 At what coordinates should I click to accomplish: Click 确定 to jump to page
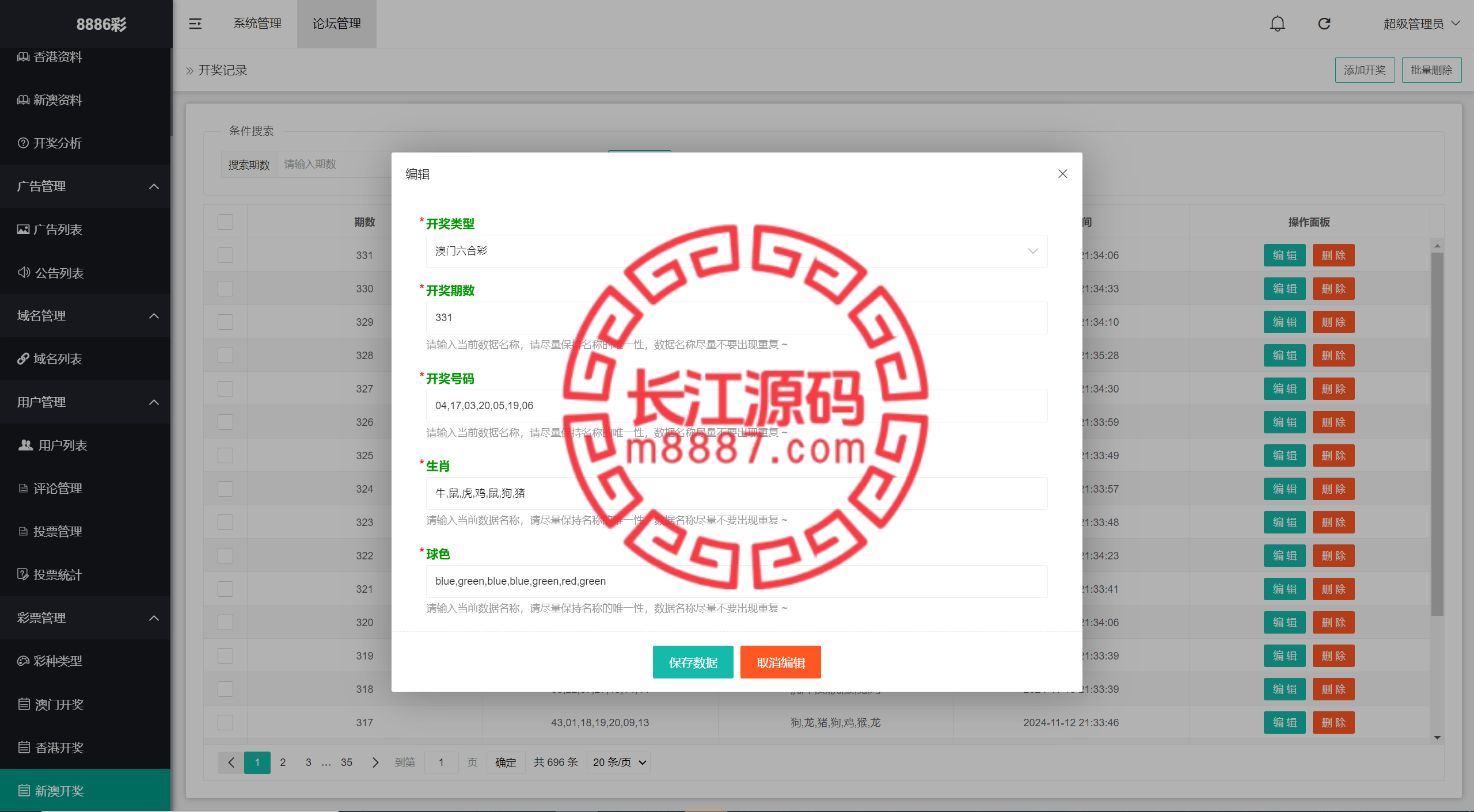[506, 763]
